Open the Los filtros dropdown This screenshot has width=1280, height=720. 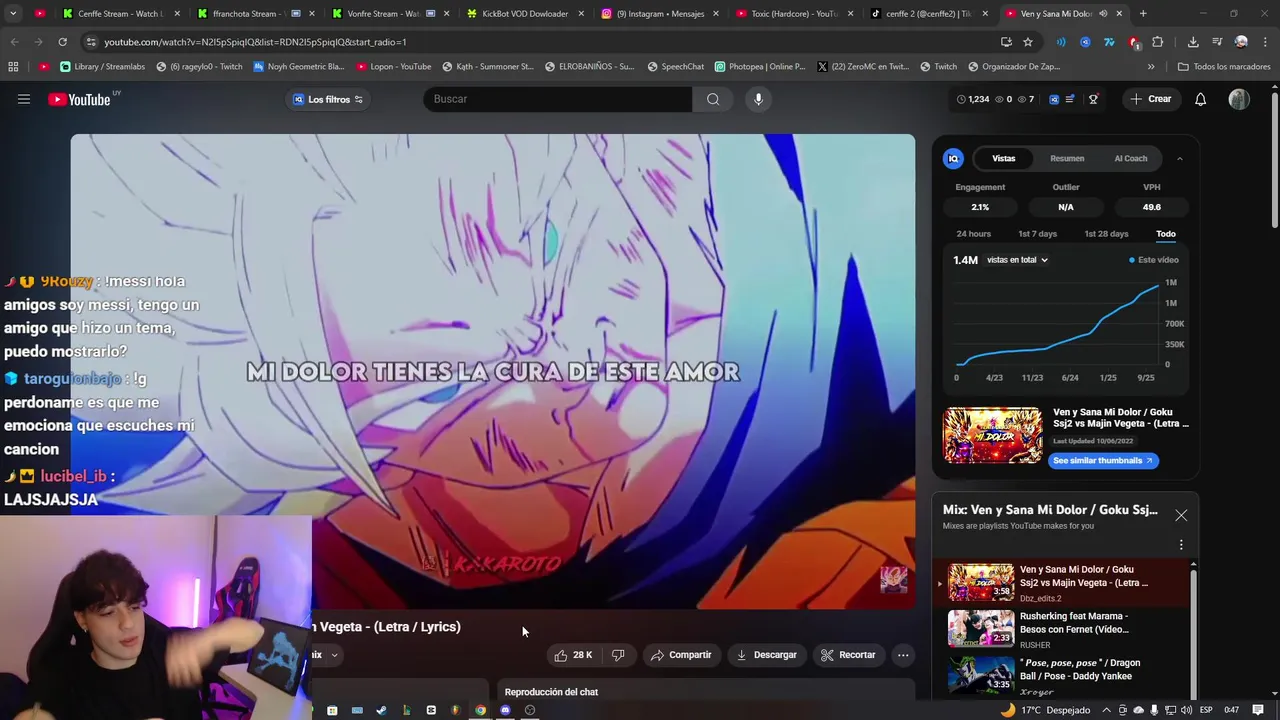click(x=328, y=99)
